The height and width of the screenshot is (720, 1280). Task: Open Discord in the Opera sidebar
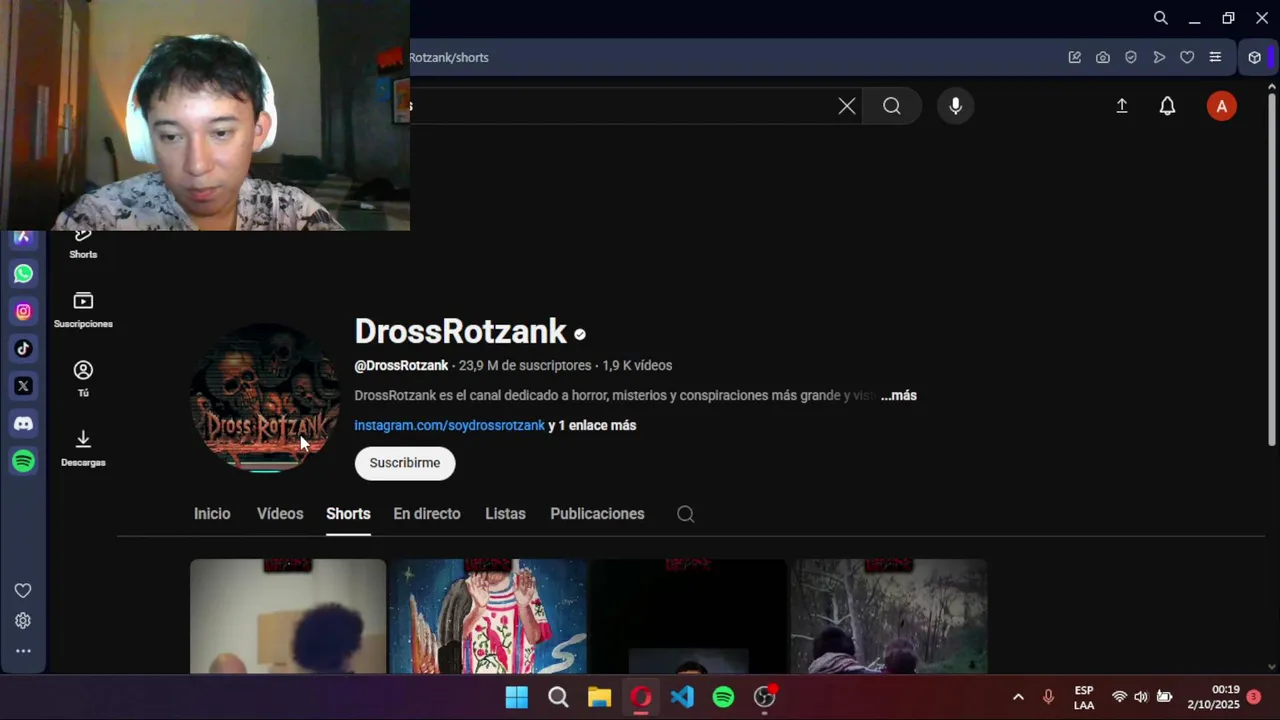pos(23,423)
